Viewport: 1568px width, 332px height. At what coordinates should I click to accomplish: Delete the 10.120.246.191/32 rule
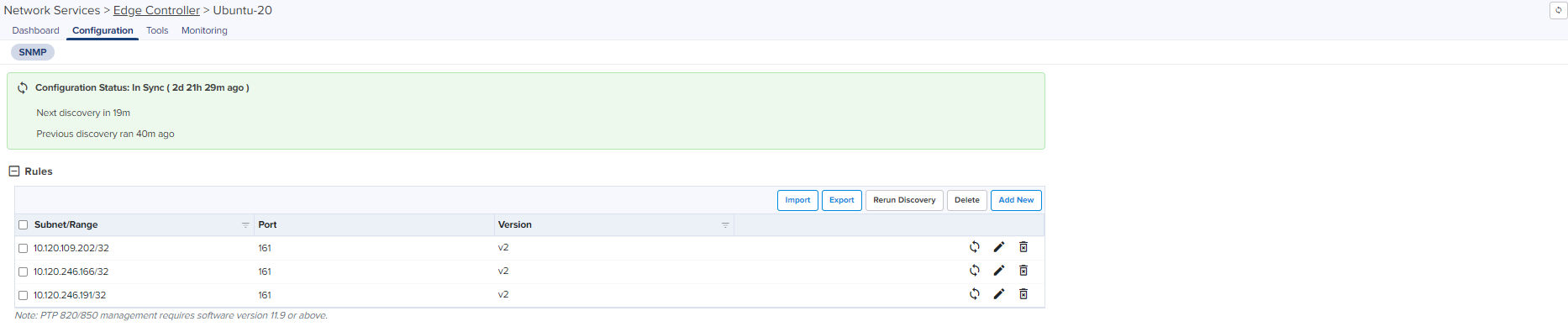(1023, 294)
